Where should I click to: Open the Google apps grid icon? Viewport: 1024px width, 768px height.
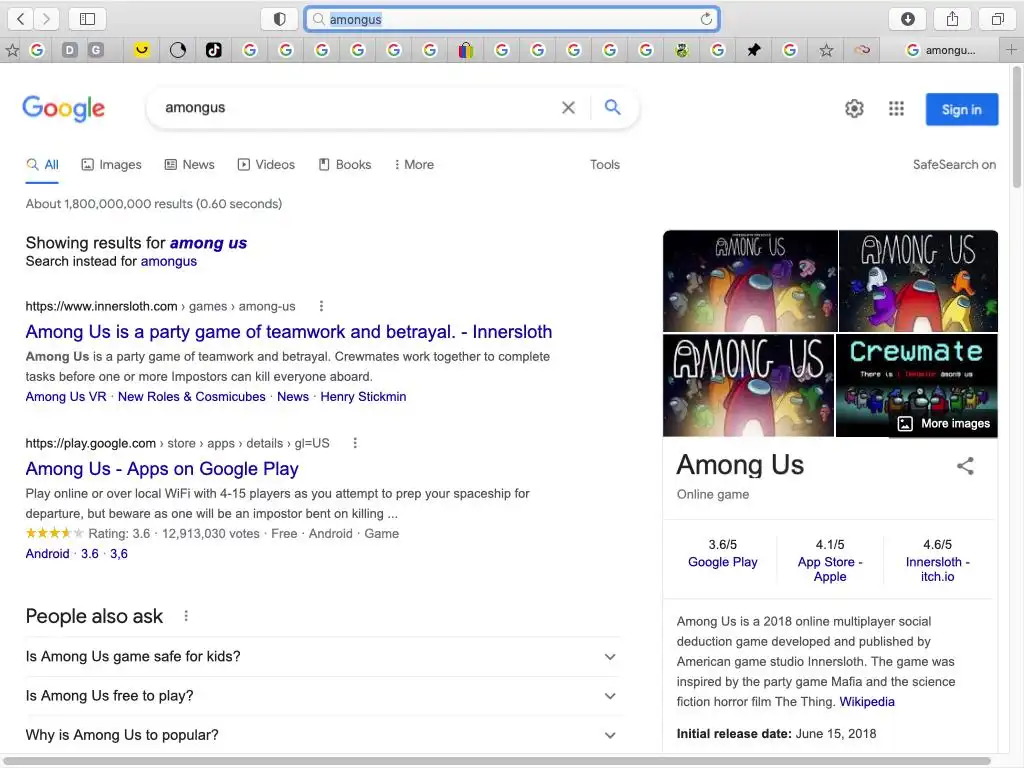tap(897, 108)
